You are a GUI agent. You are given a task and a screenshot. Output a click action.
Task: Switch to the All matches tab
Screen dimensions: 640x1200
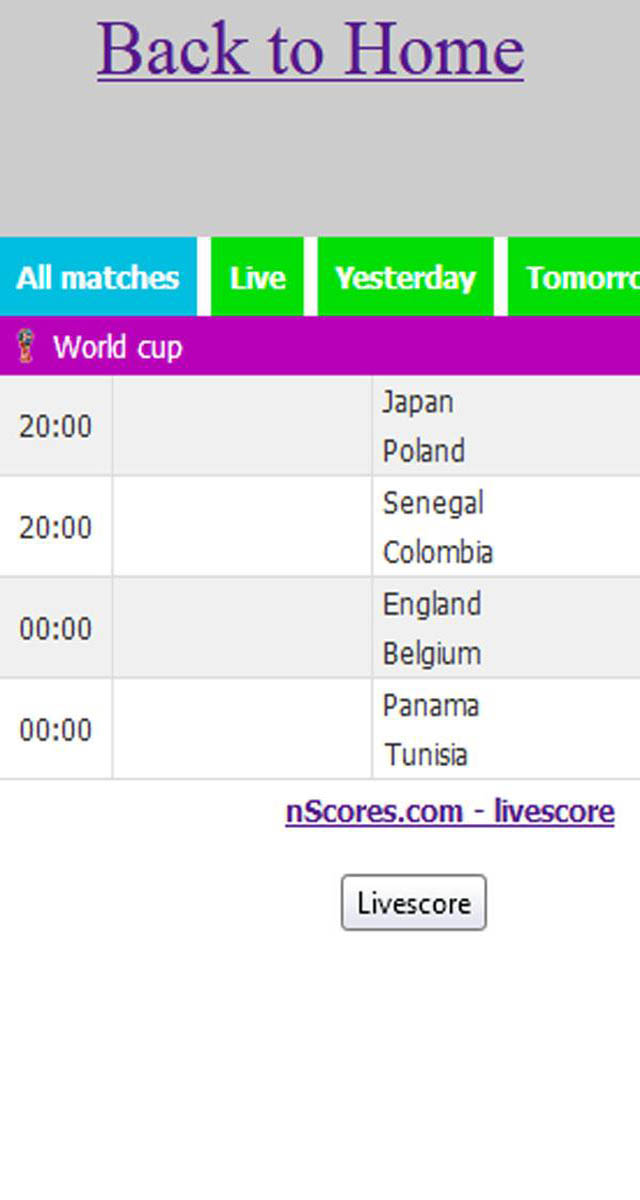[x=98, y=277]
